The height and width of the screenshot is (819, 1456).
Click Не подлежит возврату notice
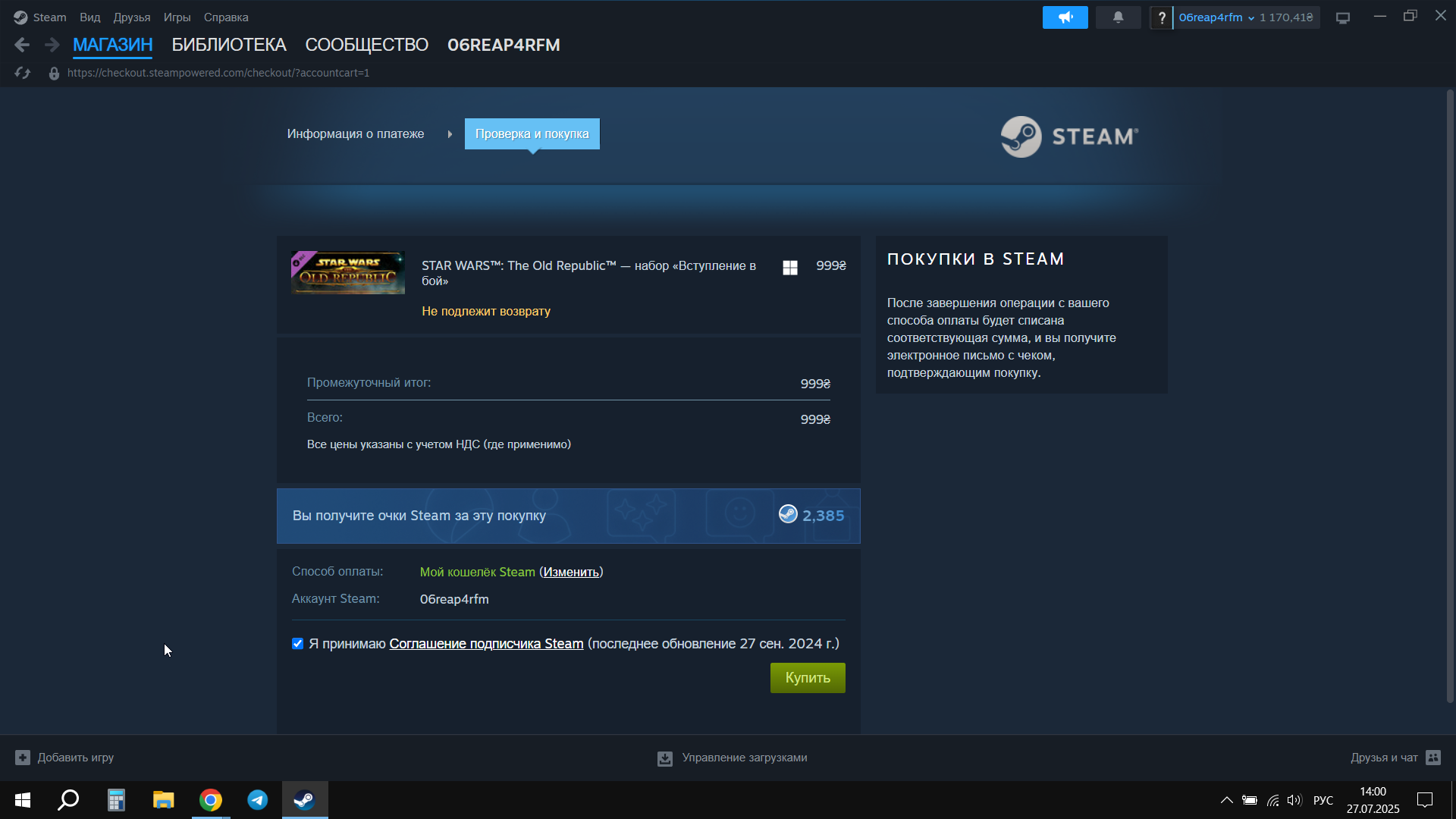click(x=486, y=311)
